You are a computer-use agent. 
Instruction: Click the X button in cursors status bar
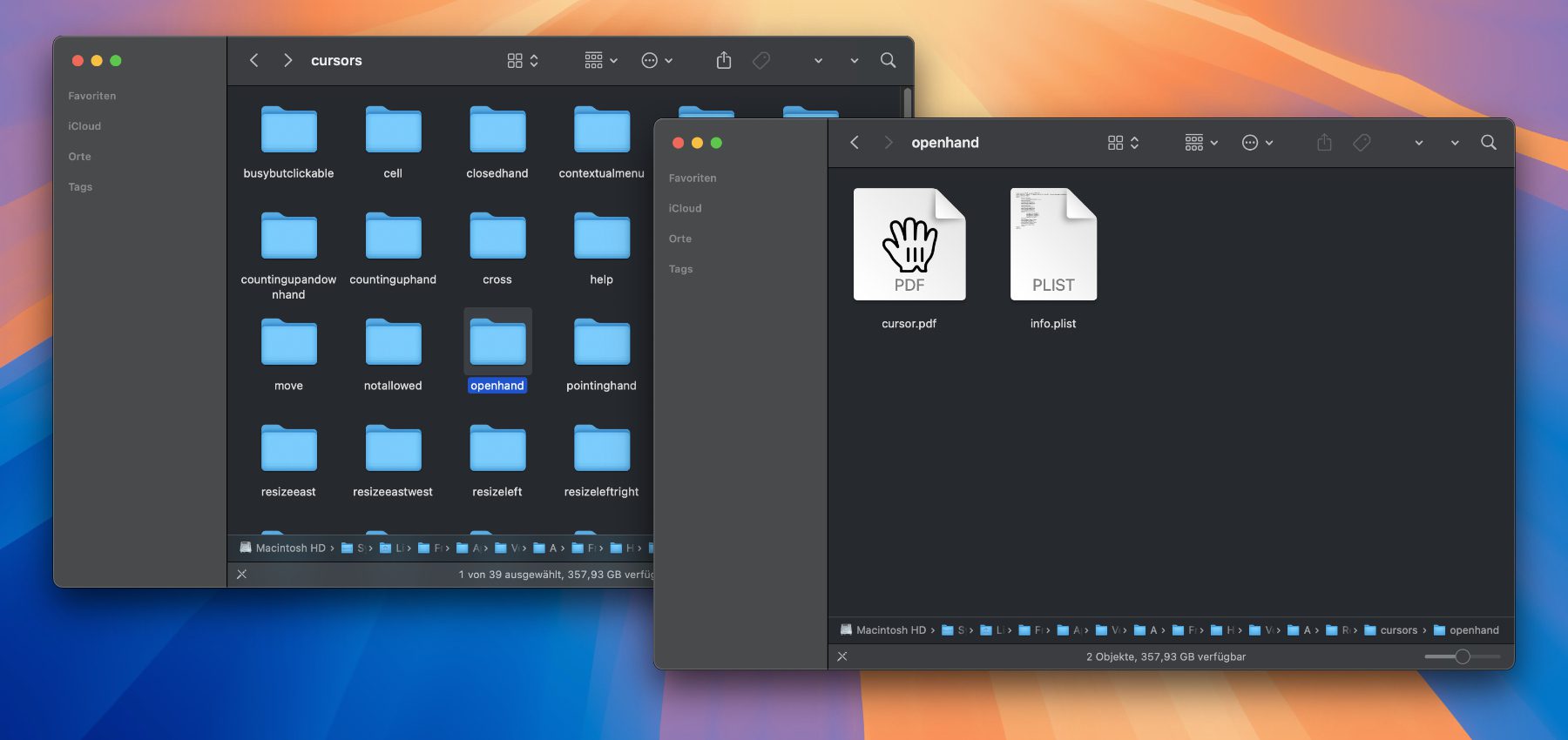point(241,575)
